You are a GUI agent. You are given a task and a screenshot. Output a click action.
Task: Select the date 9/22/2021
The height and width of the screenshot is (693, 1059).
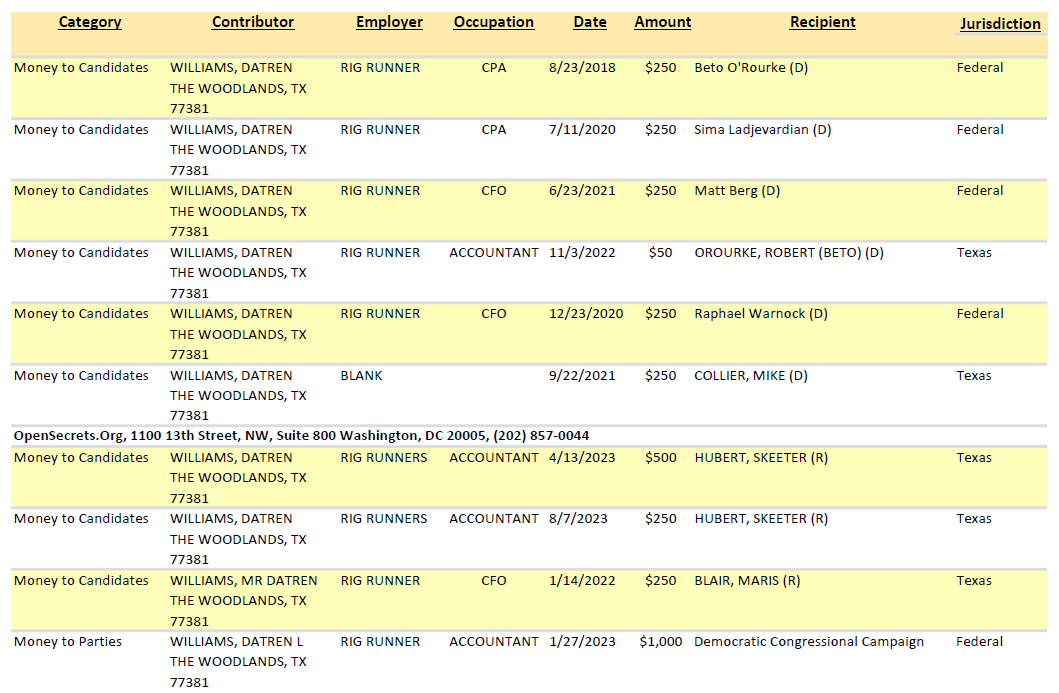[582, 376]
